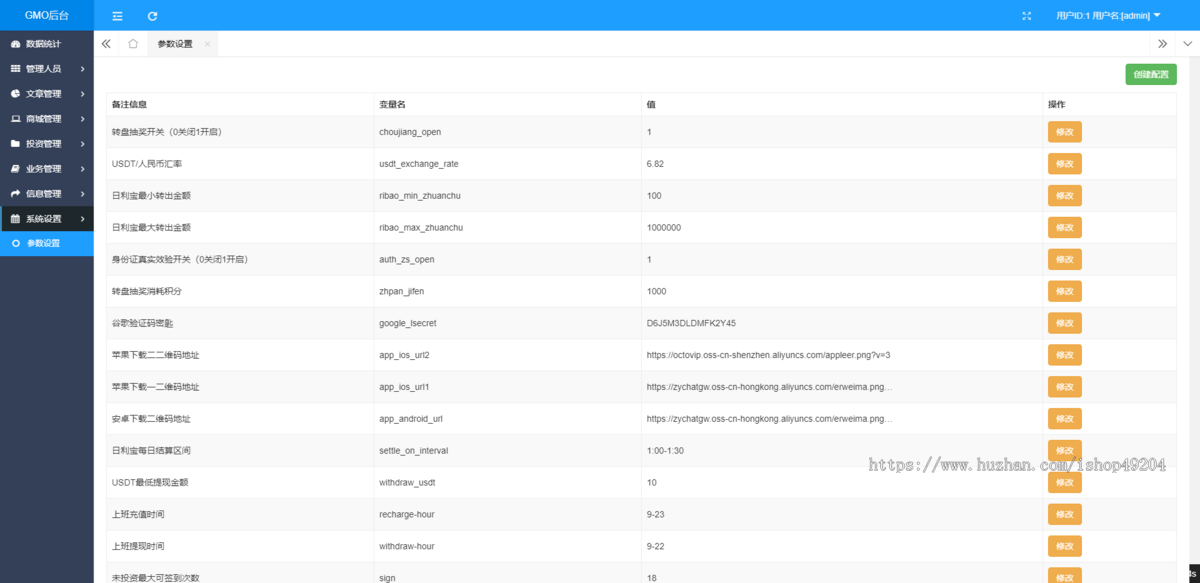This screenshot has height=583, width=1200.
Task: Click 修改 for google_lsecret row
Action: point(1064,323)
